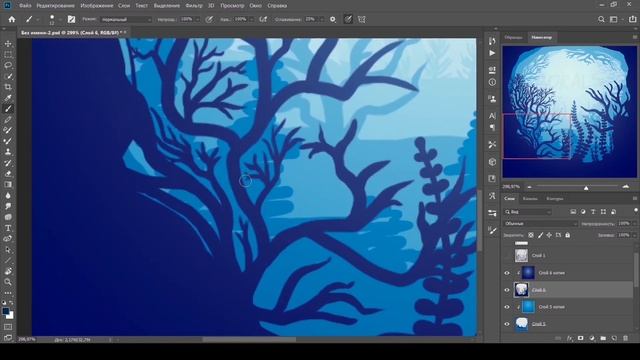
Task: Open the smoothing percentage dropdown arrow
Action: tap(322, 19)
